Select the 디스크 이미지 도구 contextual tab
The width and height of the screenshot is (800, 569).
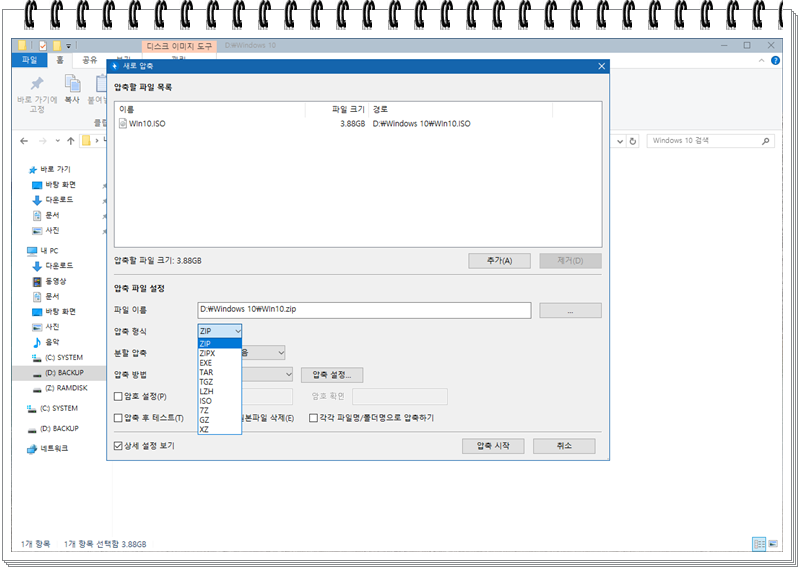pyautogui.click(x=179, y=46)
